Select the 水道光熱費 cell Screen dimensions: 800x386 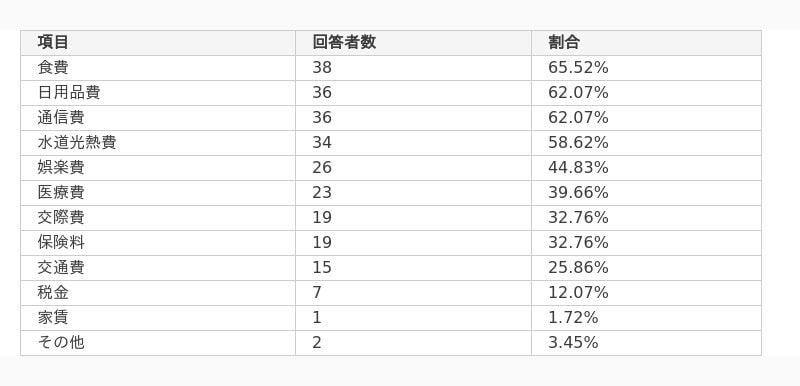tap(158, 143)
